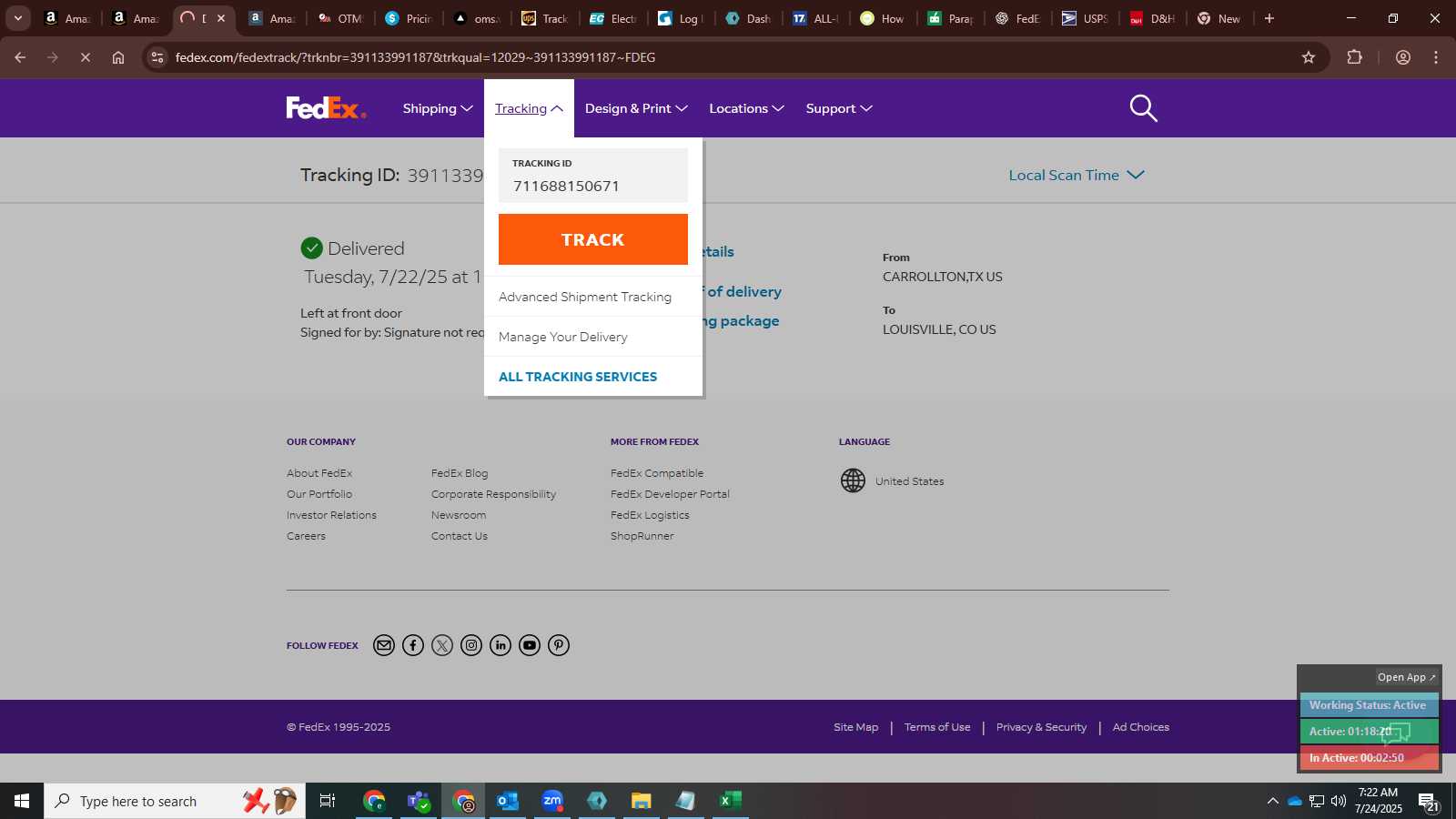Switch to the USPS tab

(1085, 18)
